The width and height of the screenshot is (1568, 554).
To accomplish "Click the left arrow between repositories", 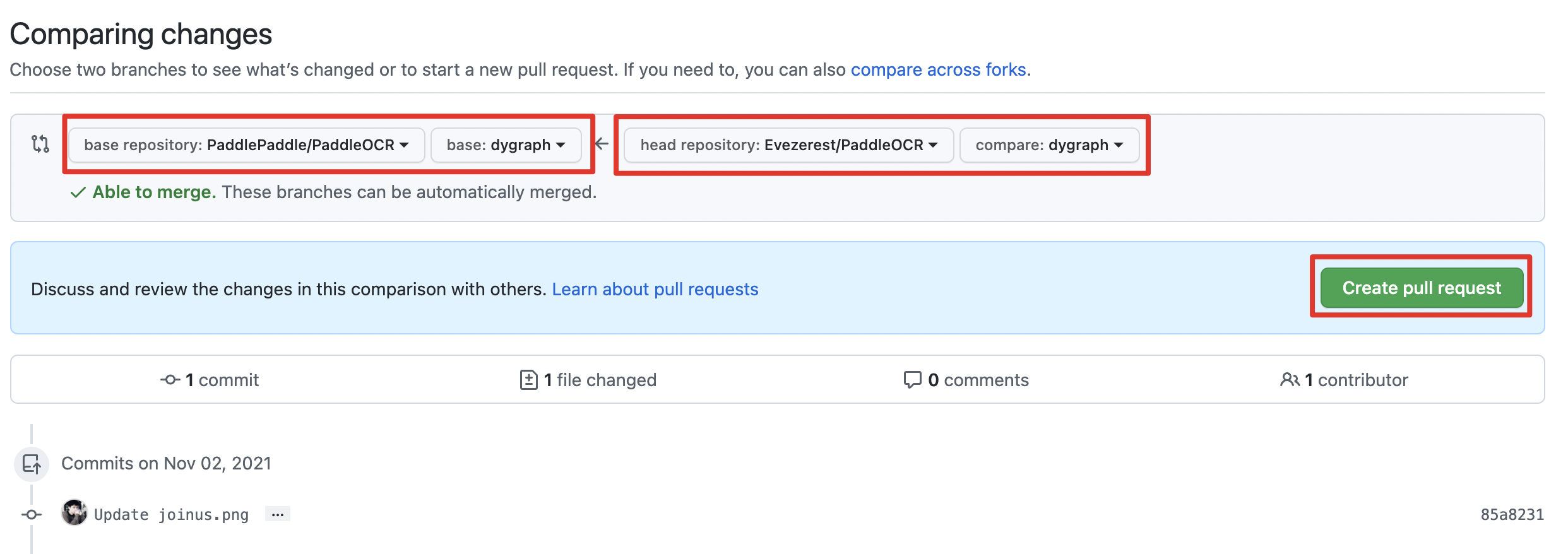I will (602, 144).
